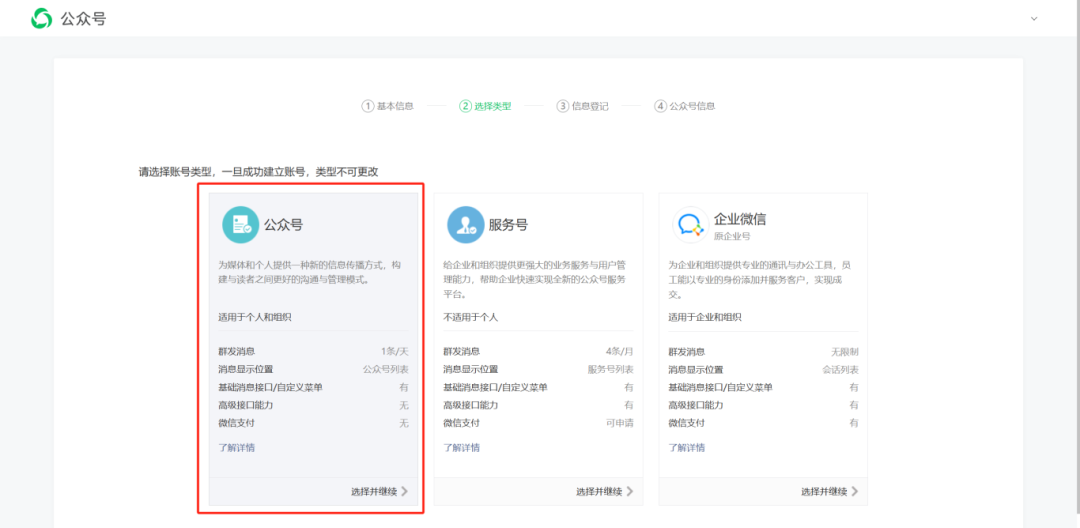
Task: Click the 4条/月 value
Action: point(620,352)
